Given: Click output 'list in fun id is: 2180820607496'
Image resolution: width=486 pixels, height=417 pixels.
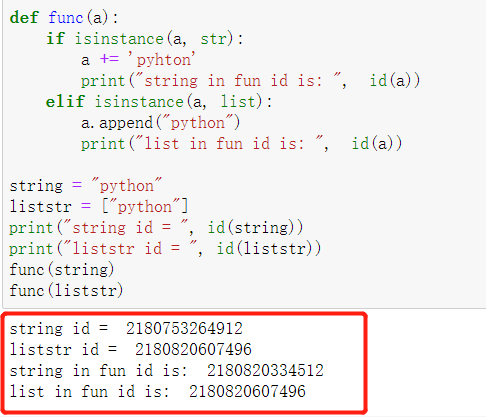Looking at the screenshot, I should pos(158,392).
